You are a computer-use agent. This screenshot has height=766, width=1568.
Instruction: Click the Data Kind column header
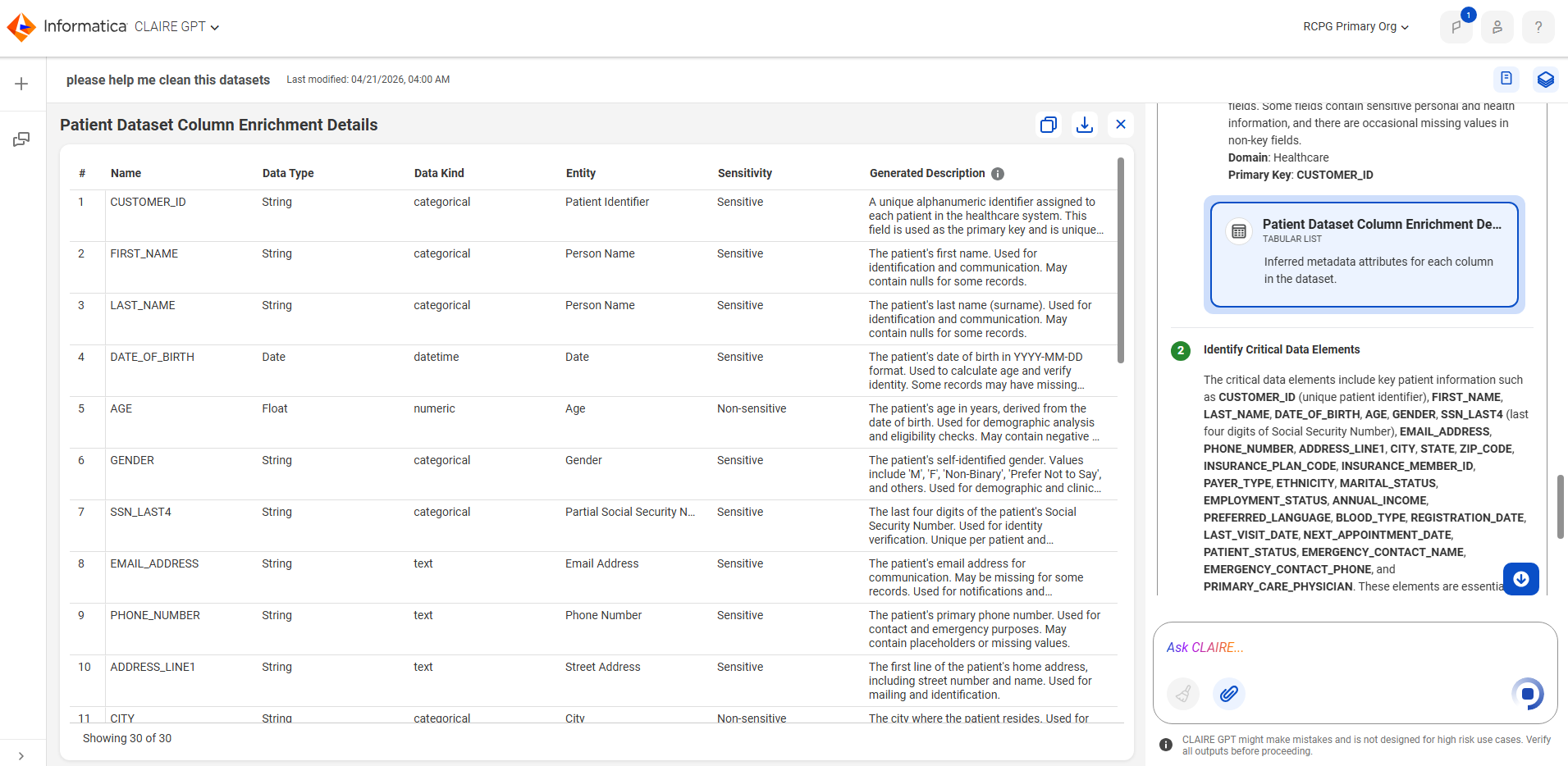point(439,173)
